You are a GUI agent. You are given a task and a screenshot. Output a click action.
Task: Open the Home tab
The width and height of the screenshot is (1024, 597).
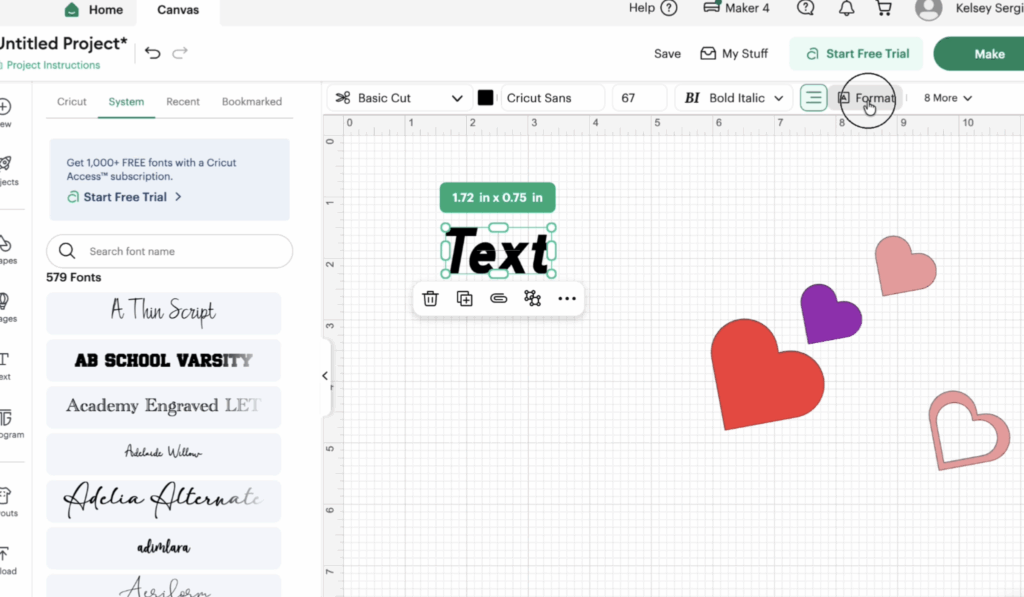[x=94, y=10]
